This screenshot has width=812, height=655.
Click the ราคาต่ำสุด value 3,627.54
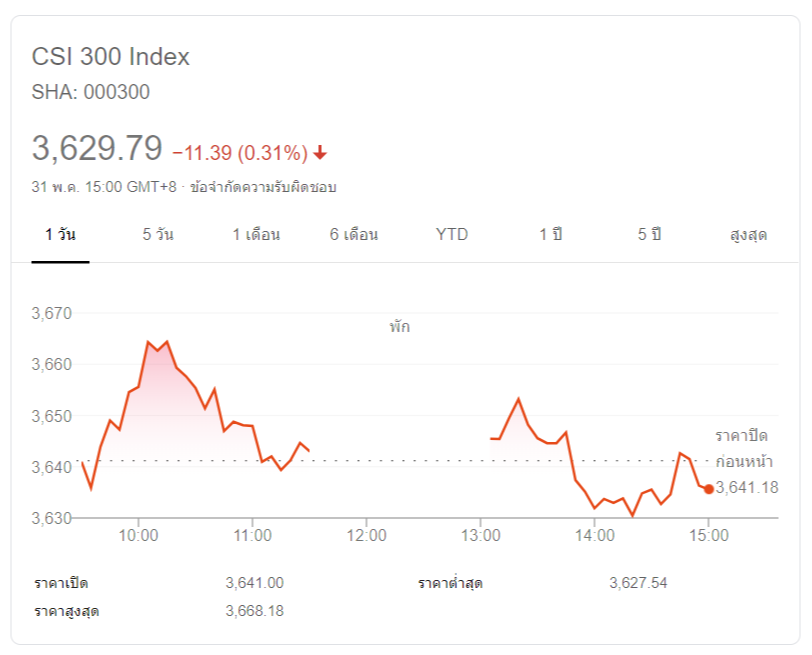coord(638,583)
